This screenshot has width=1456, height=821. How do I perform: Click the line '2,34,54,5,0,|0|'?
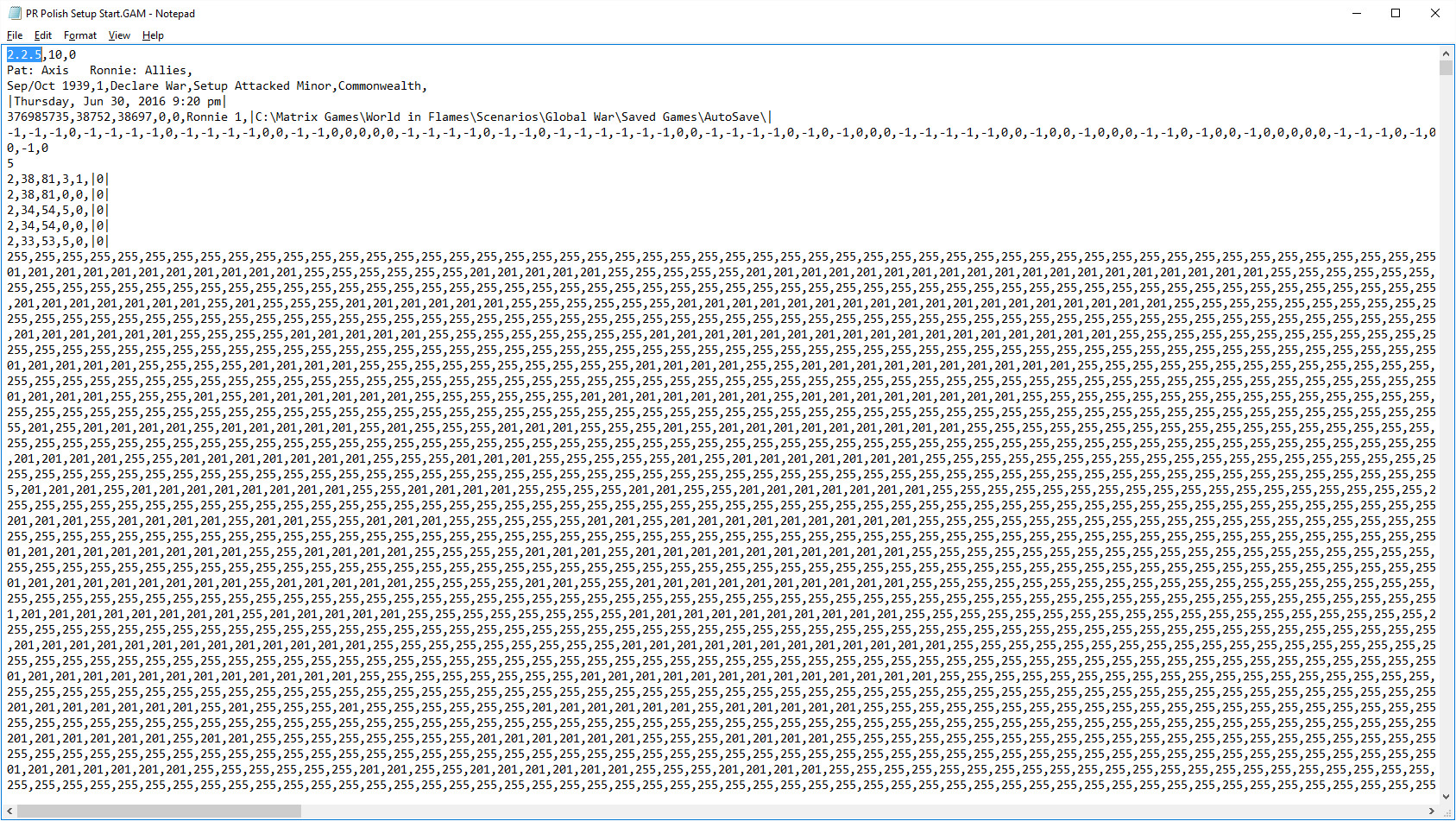[59, 210]
